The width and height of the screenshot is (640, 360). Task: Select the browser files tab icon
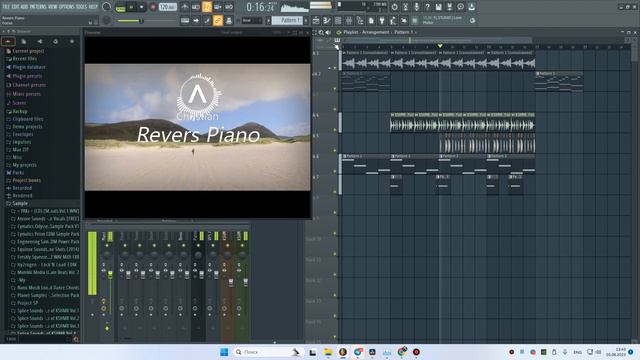click(x=24, y=41)
